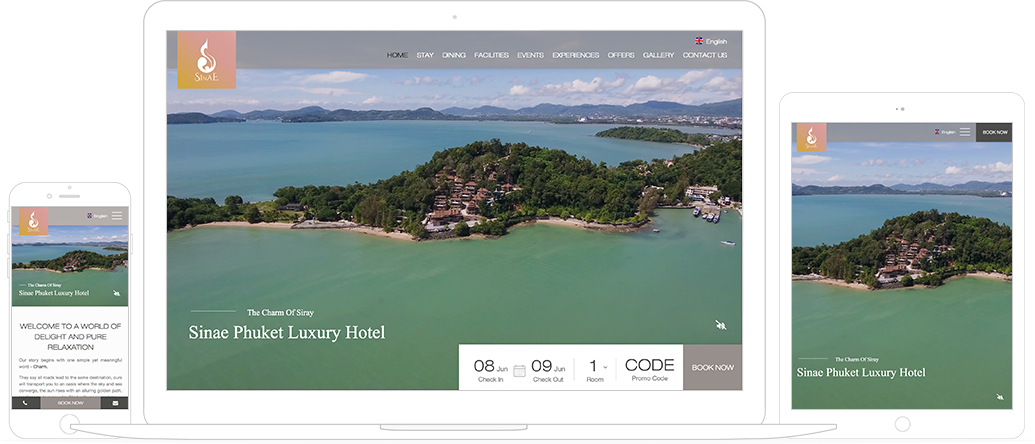Click the phone's Sinae Phuket Luxury Hotel heading
Screen dimensions: 1035x444
click(x=54, y=293)
